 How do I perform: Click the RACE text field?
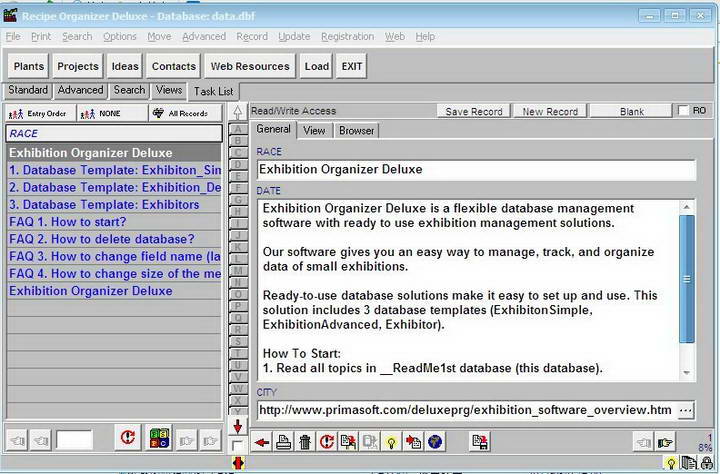coord(476,169)
